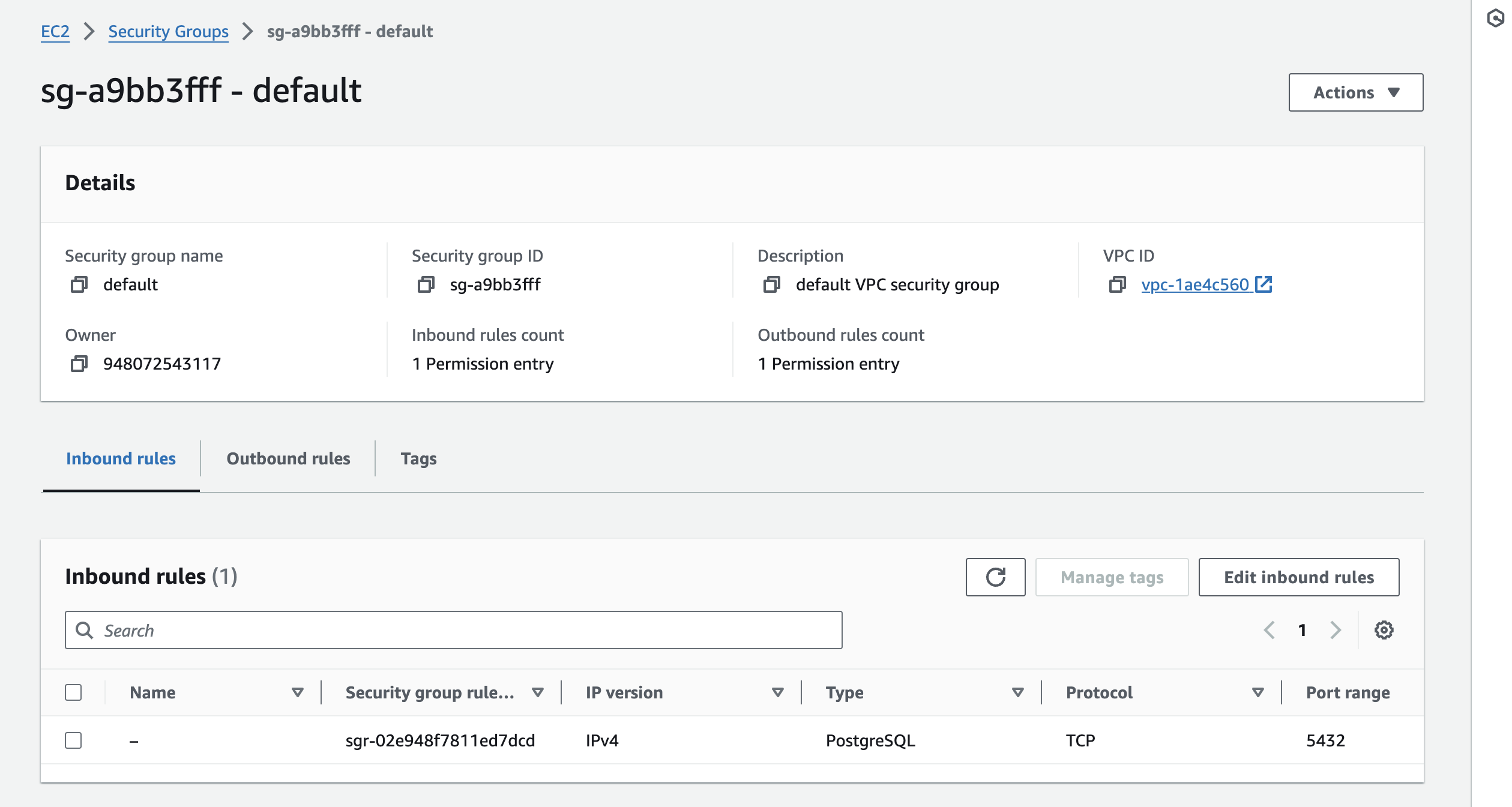Click inside the search field
The image size is (1512, 807).
(x=360, y=631)
